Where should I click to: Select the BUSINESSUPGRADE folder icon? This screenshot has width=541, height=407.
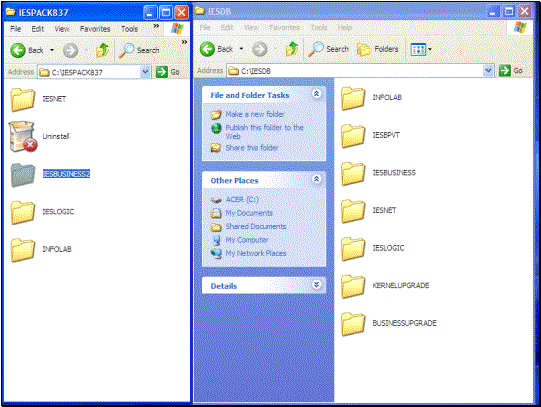click(353, 324)
